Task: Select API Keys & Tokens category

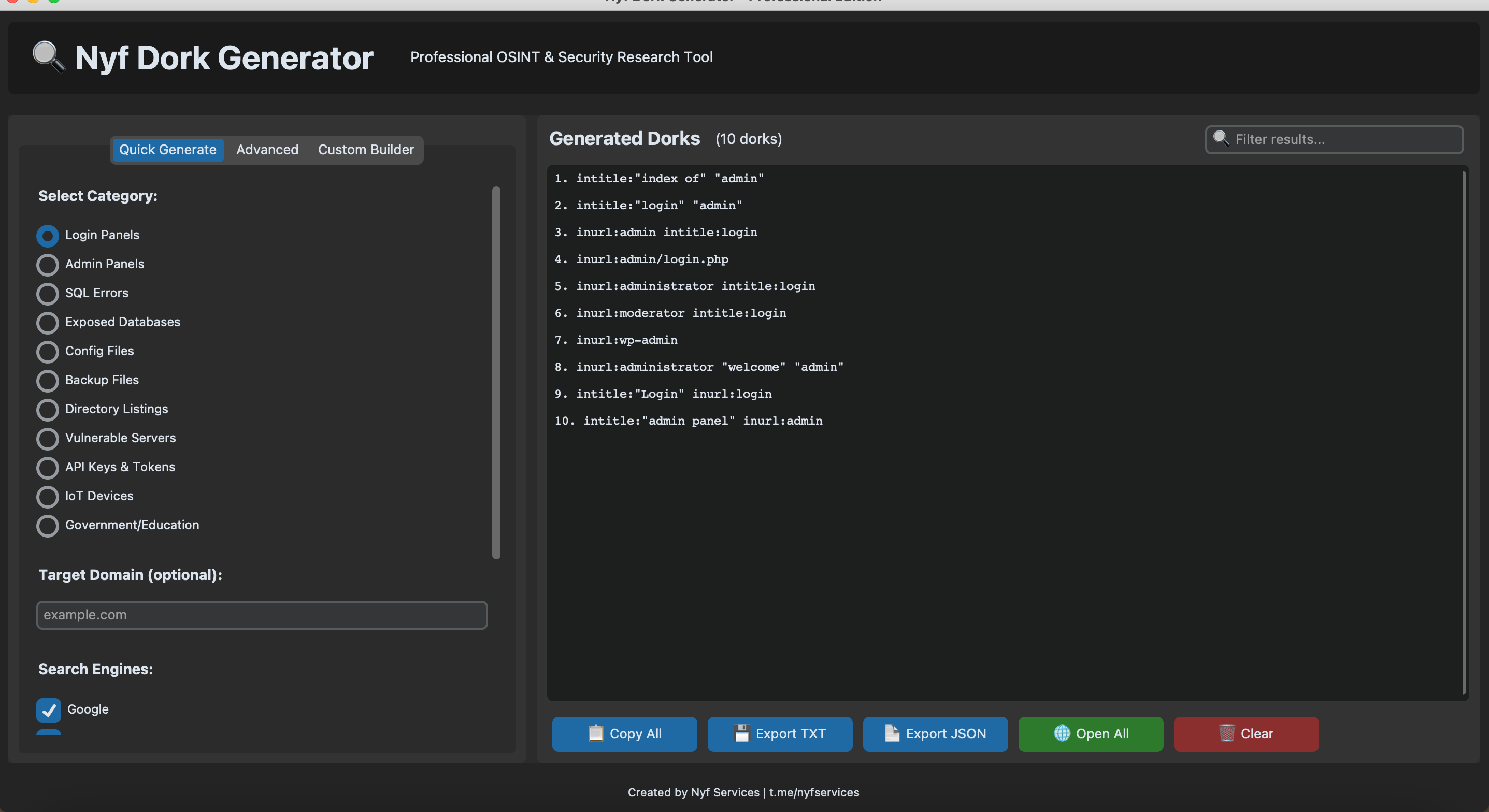Action: [x=47, y=468]
